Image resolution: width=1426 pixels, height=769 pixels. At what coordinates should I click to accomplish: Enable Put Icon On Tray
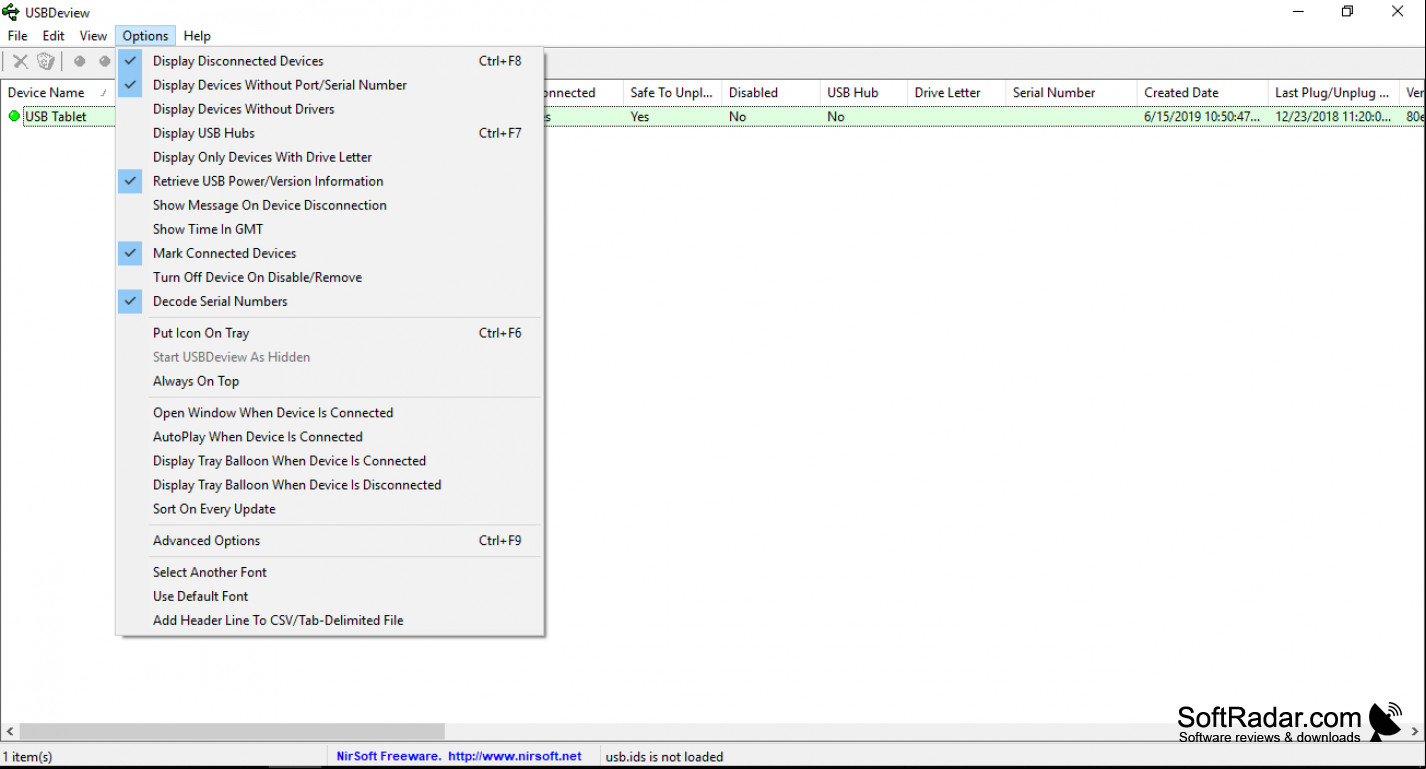pyautogui.click(x=330, y=333)
